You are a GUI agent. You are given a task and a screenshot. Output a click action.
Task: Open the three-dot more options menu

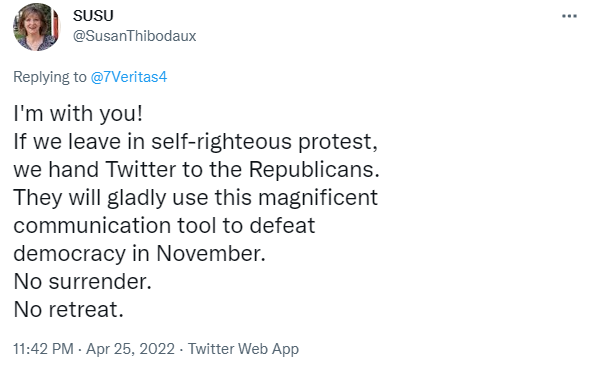point(569,16)
